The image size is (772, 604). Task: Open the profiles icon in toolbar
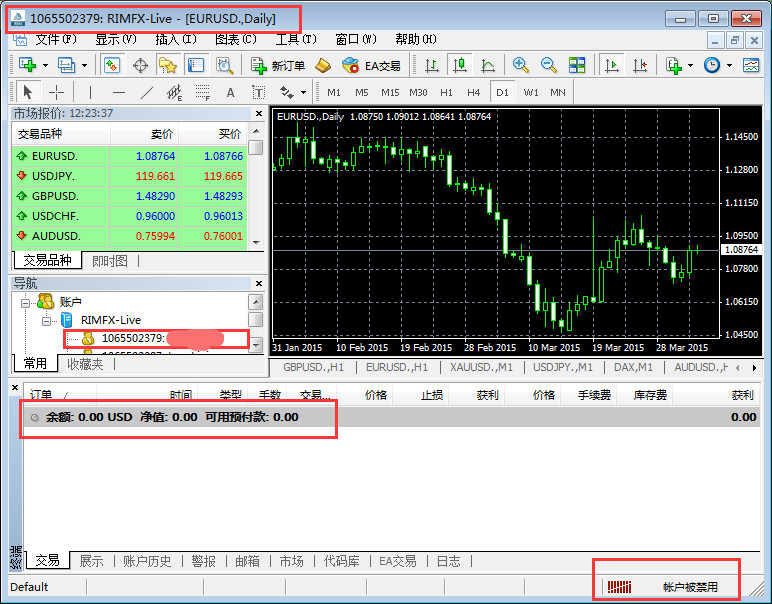click(x=66, y=65)
